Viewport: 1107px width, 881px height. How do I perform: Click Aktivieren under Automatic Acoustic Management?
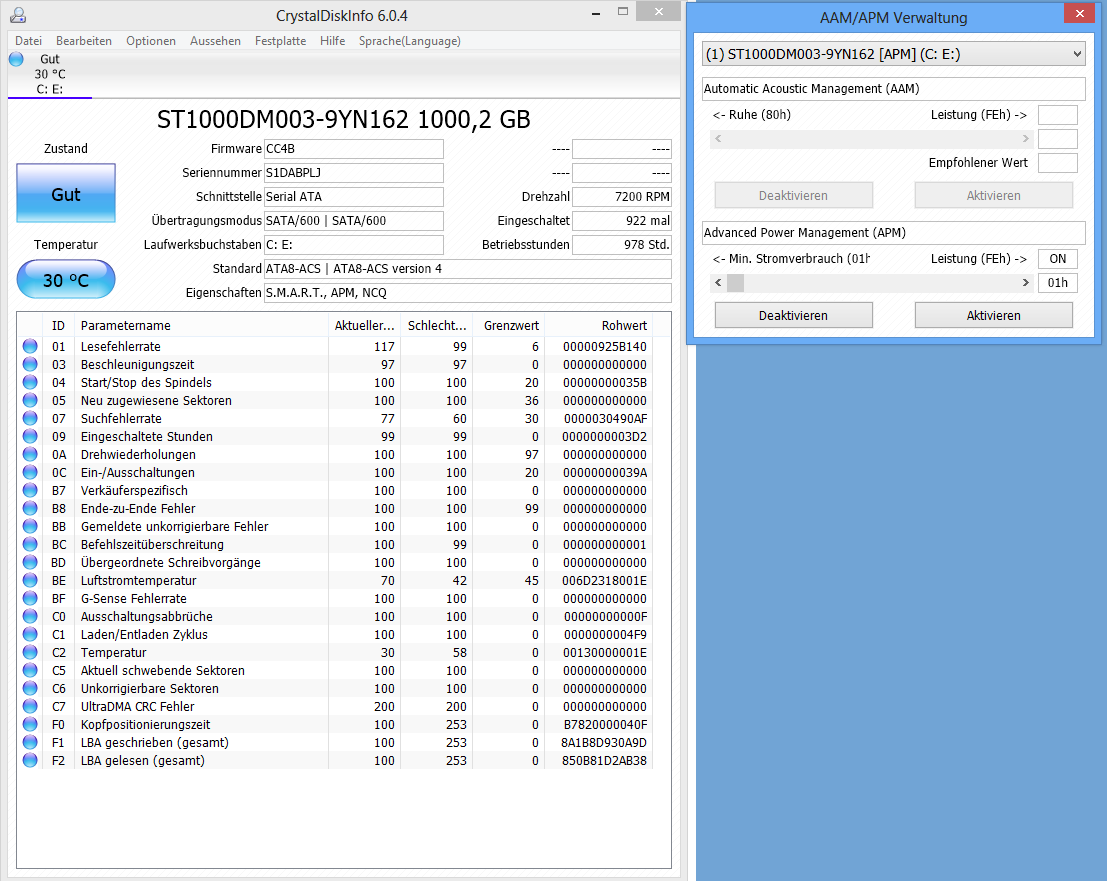point(993,196)
